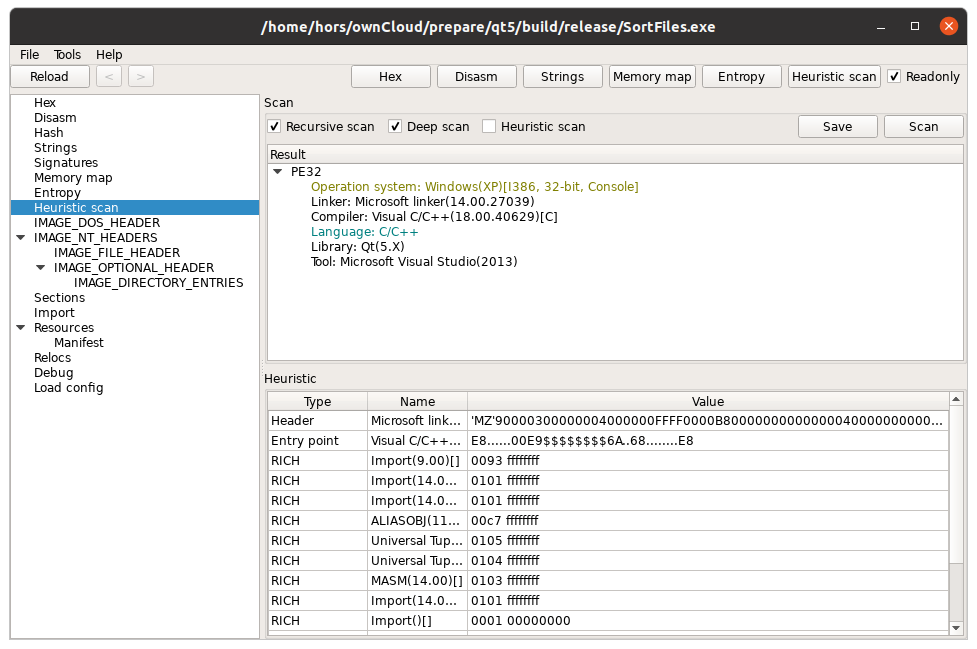Start scanning with the Scan button
The height and width of the screenshot is (649, 977).
923,126
